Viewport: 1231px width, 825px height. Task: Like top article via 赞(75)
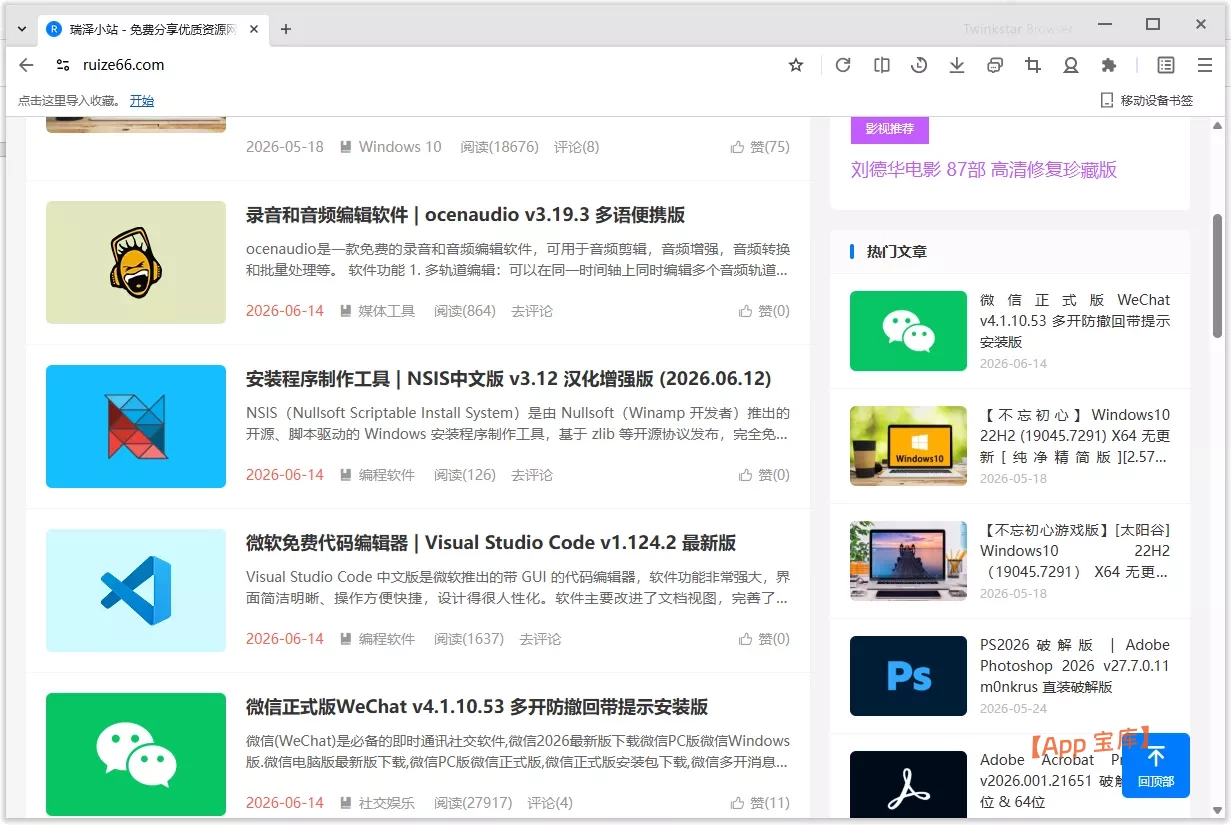click(x=760, y=147)
